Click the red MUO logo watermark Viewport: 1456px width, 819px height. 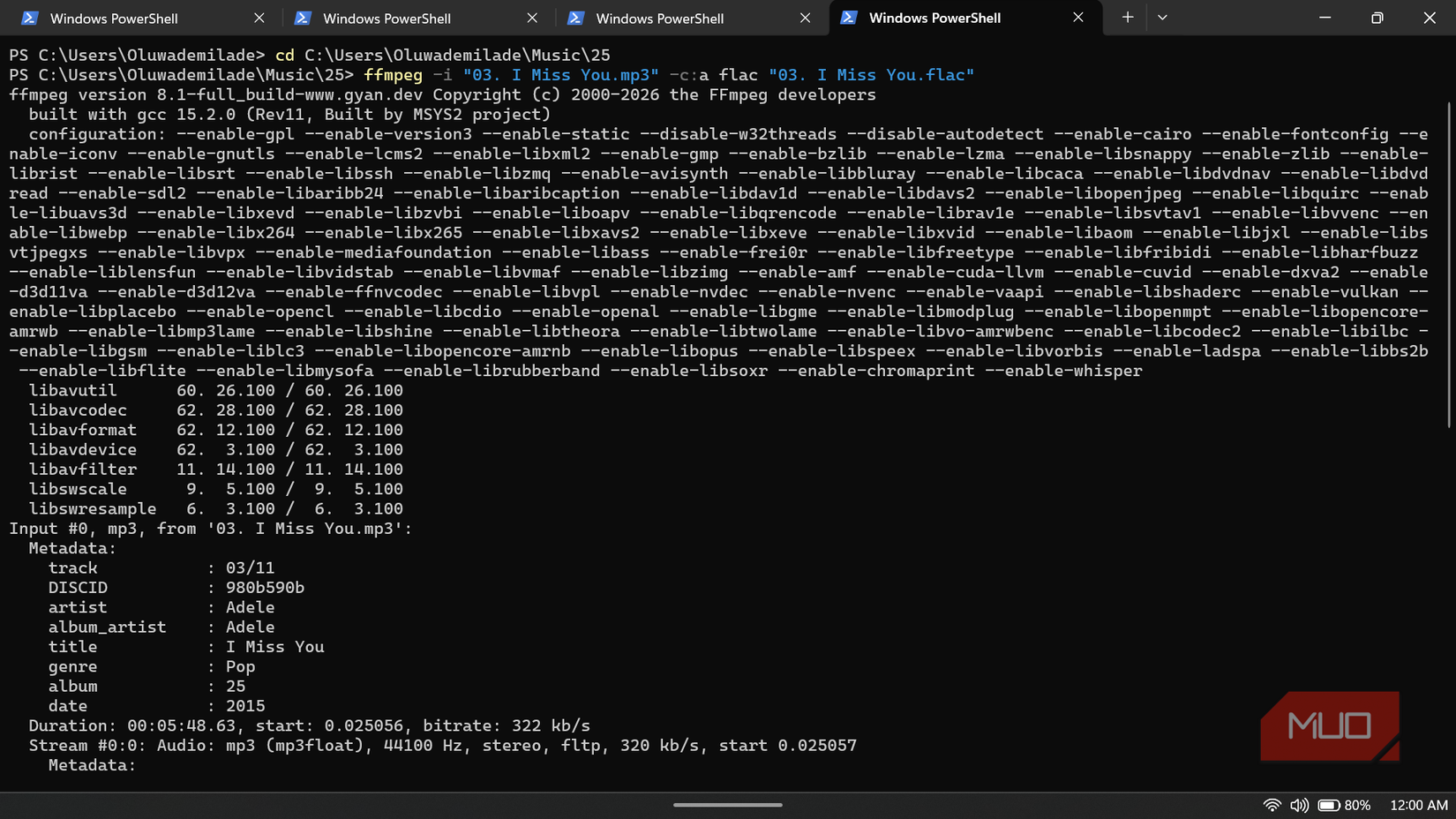1330,725
